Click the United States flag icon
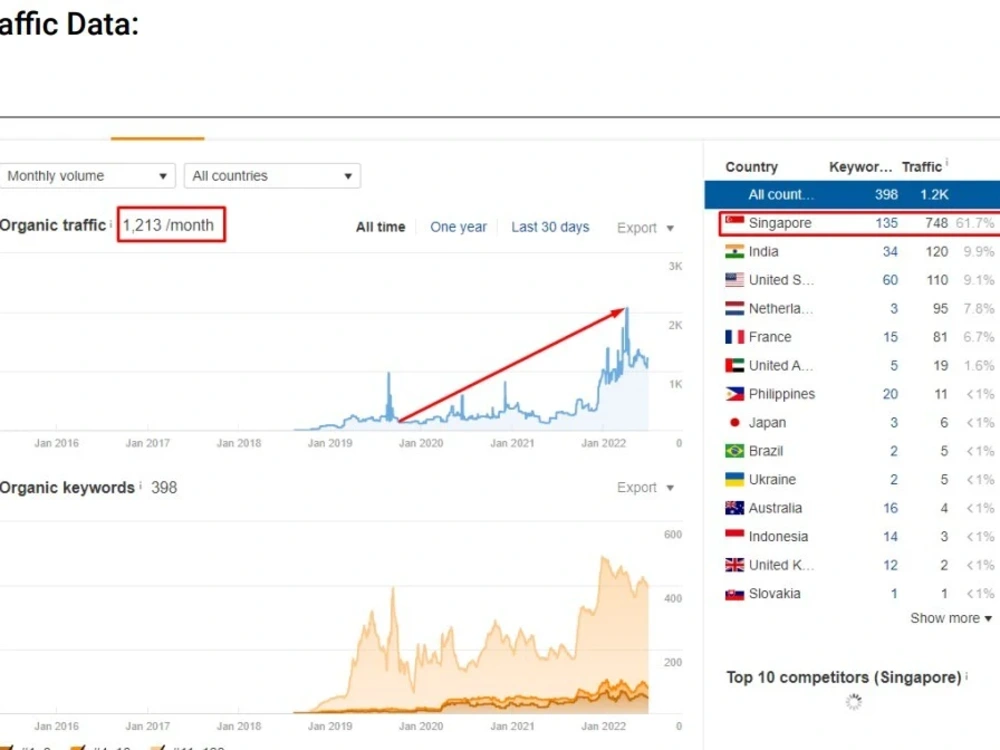The image size is (1000, 750). pos(735,279)
